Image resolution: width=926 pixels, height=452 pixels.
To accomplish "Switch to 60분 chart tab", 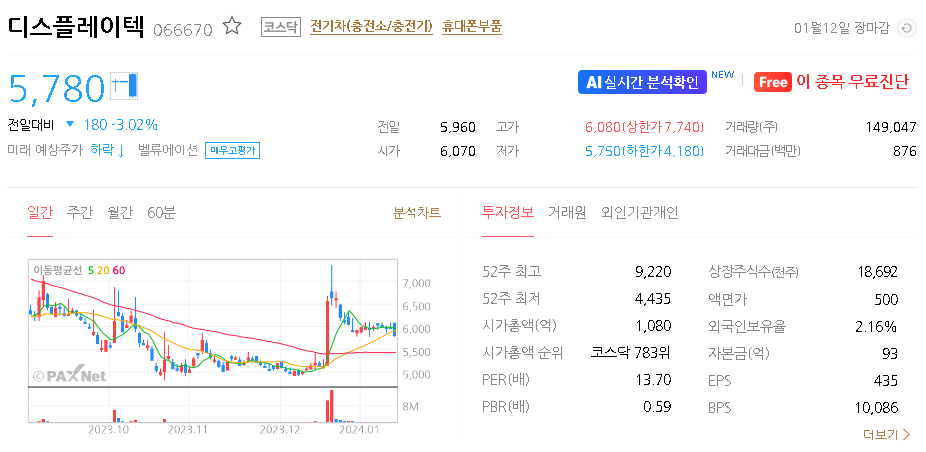I will click(x=161, y=213).
